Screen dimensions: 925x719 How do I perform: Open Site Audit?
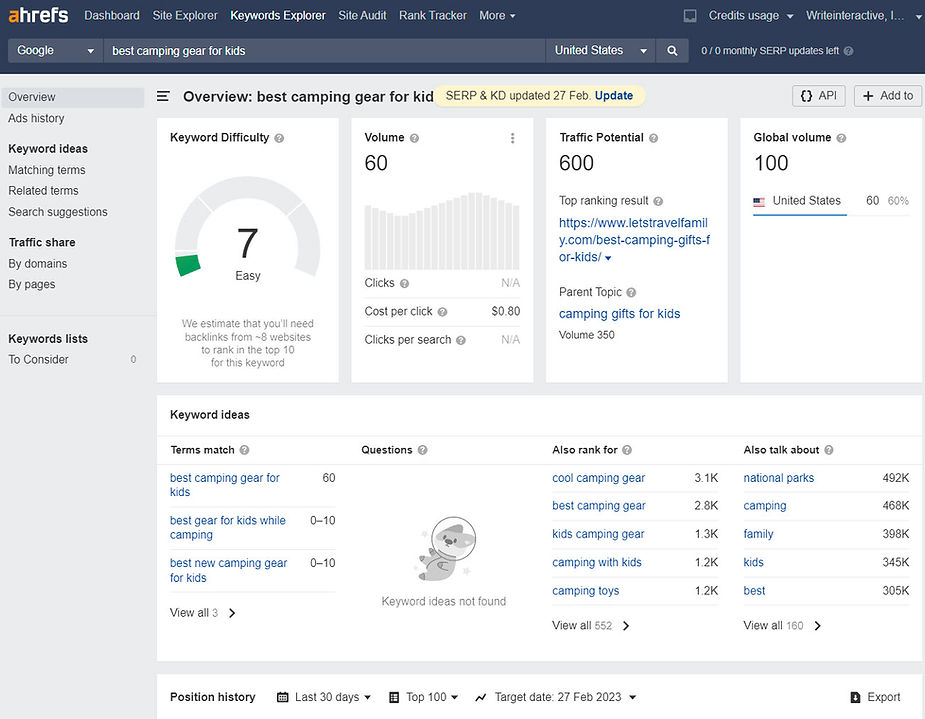pos(362,16)
